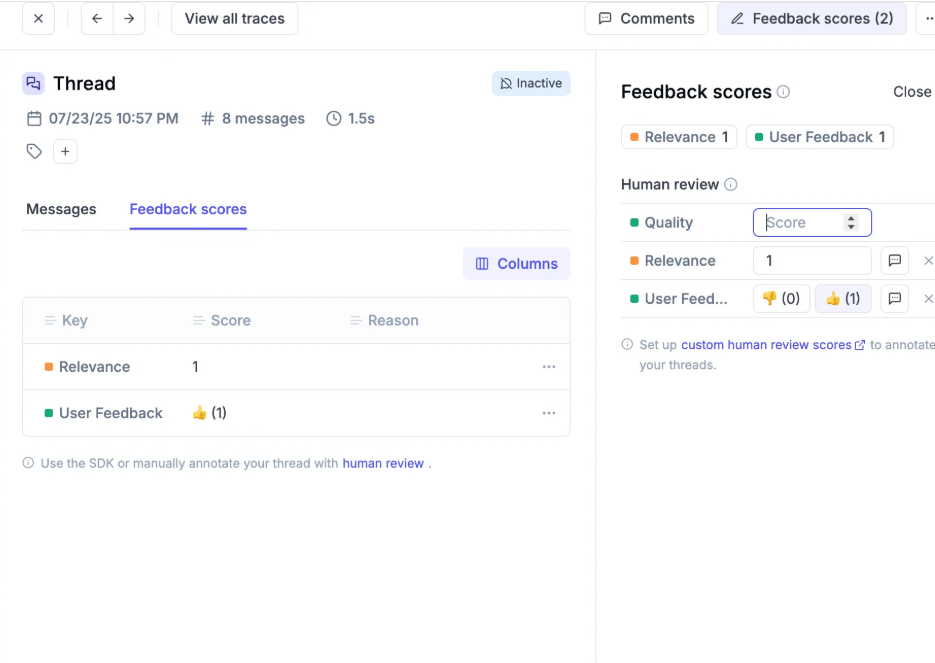The height and width of the screenshot is (663, 935).
Task: Select thumbs up (1) for User Feedback
Action: [843, 299]
